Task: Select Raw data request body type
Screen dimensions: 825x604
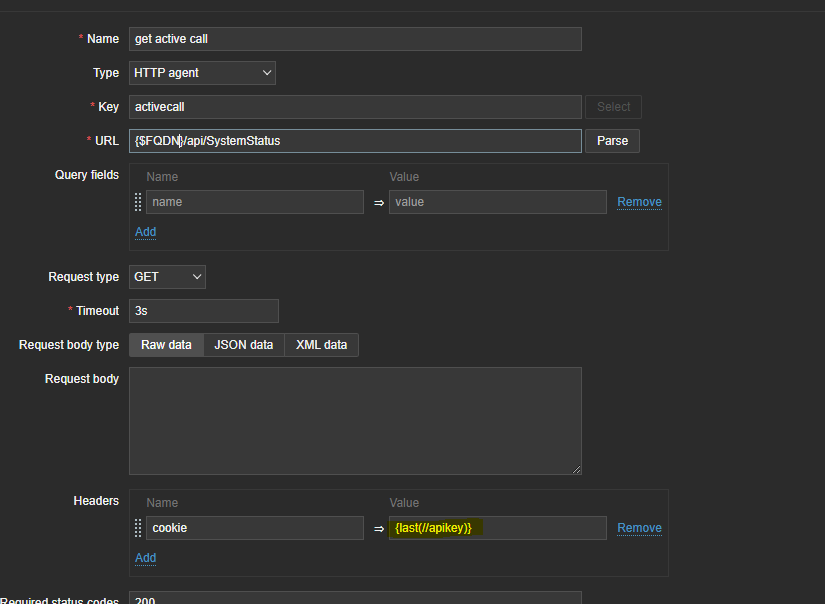Action: (x=166, y=345)
